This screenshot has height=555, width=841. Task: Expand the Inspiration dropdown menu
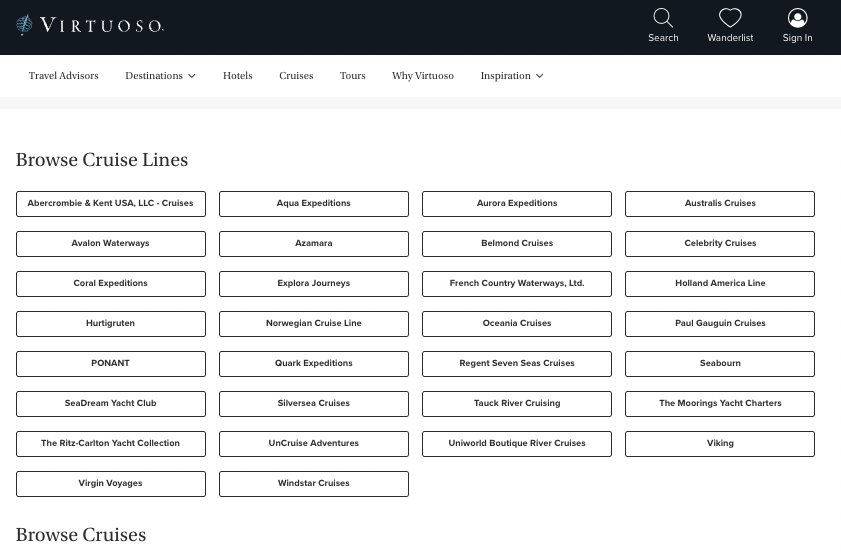[x=511, y=76]
